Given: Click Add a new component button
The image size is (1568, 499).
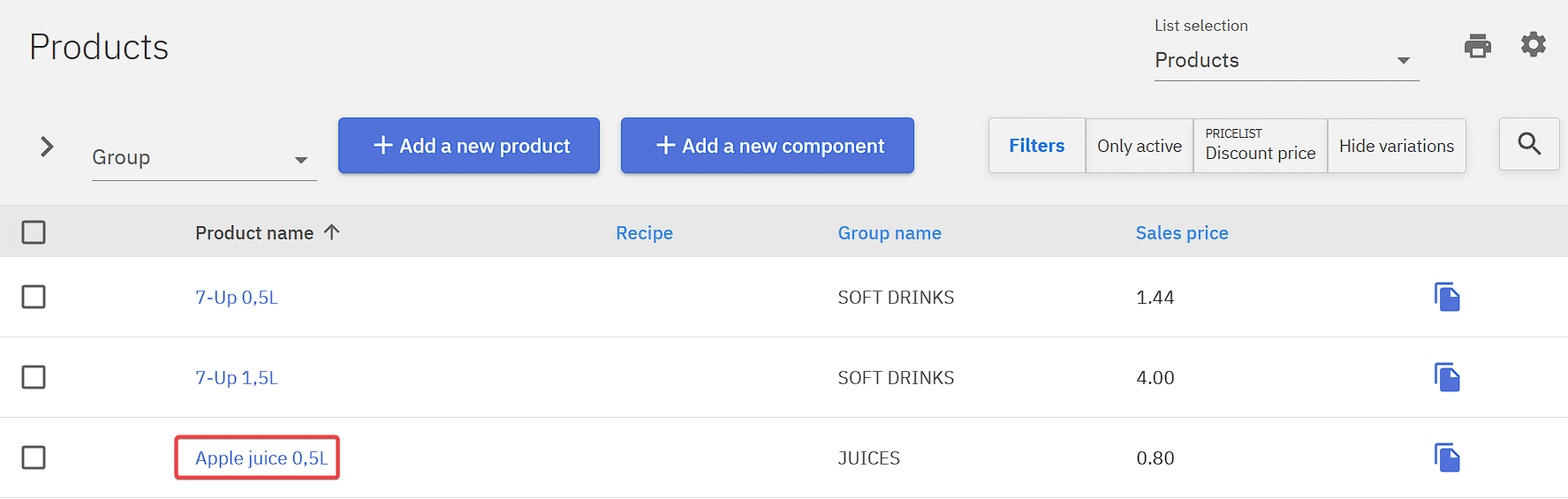Looking at the screenshot, I should tap(767, 146).
